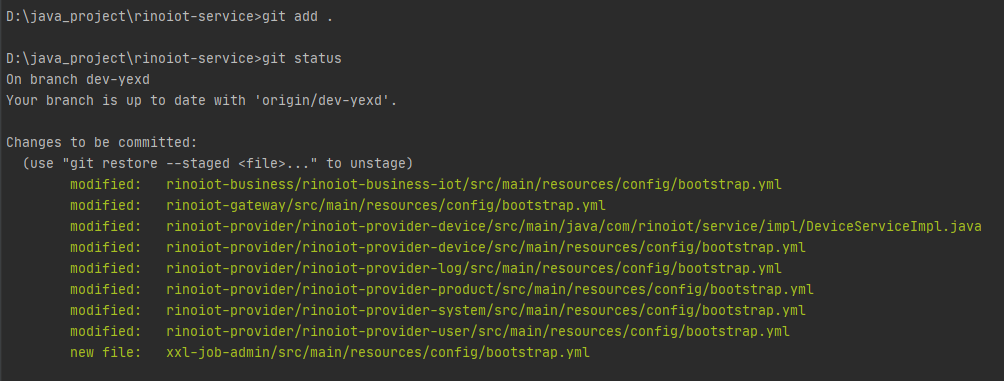Open rinoiot-provider-product bootstrap.yml path
This screenshot has width=1004, height=381.
click(x=490, y=289)
